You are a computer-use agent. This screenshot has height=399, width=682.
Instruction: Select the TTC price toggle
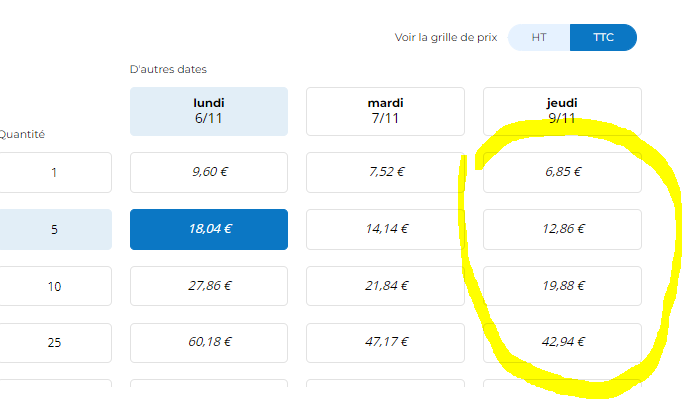point(603,37)
